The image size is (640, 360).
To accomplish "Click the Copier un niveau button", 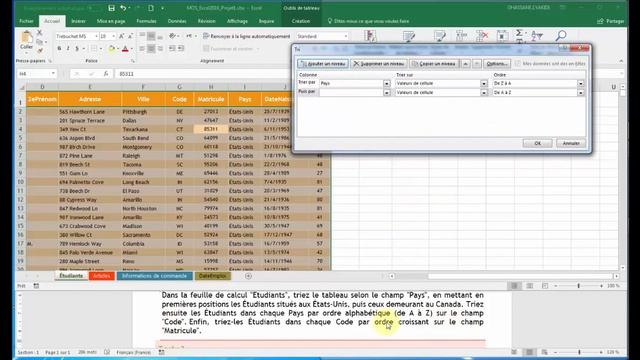I will (x=434, y=64).
